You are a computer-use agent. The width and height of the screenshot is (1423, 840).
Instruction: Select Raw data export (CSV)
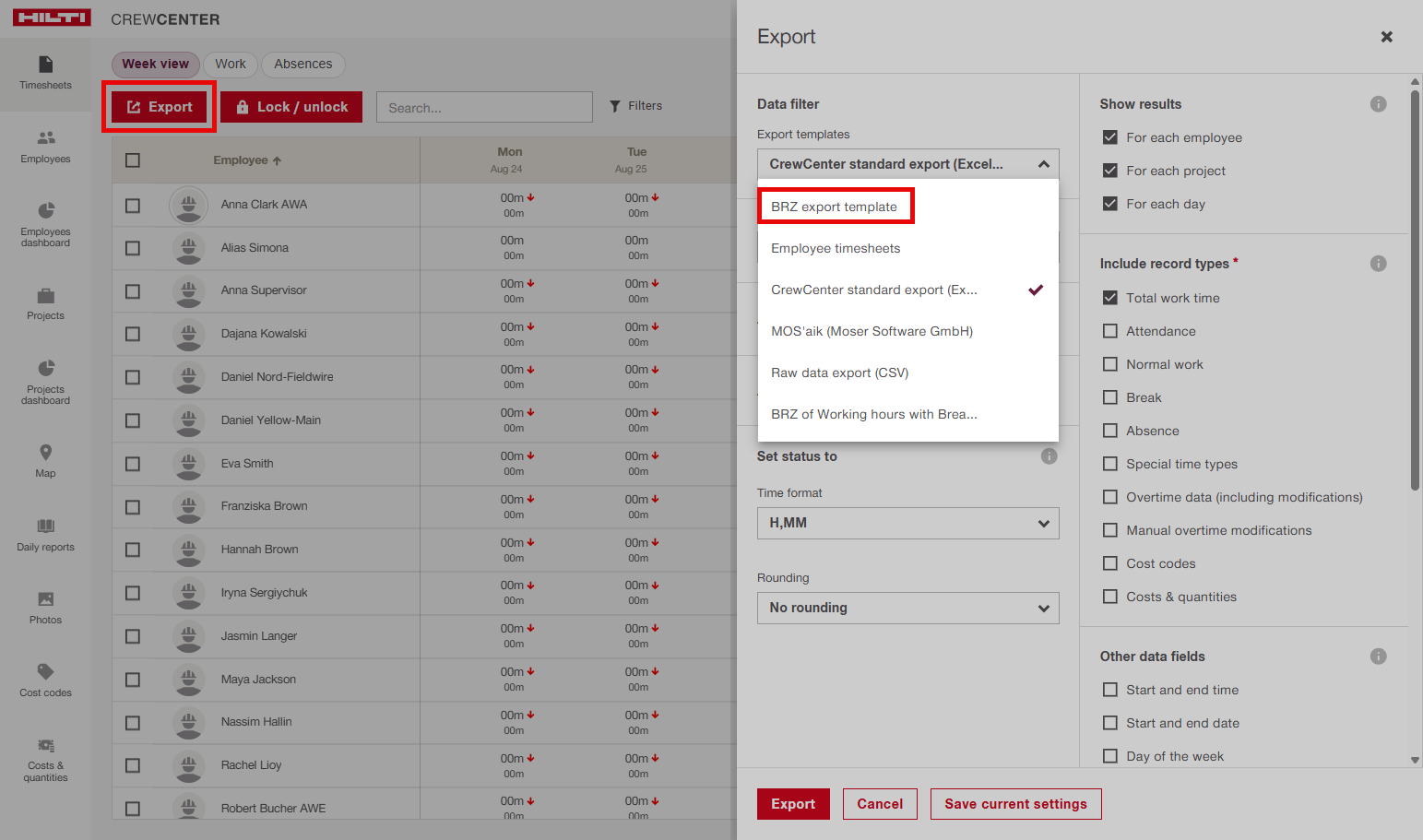[907, 373]
